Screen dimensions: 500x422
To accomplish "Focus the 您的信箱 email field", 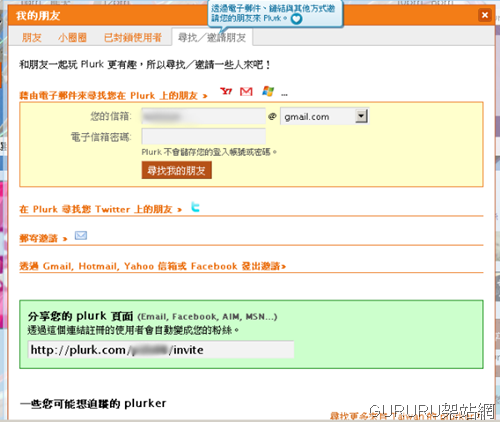I will click(203, 116).
